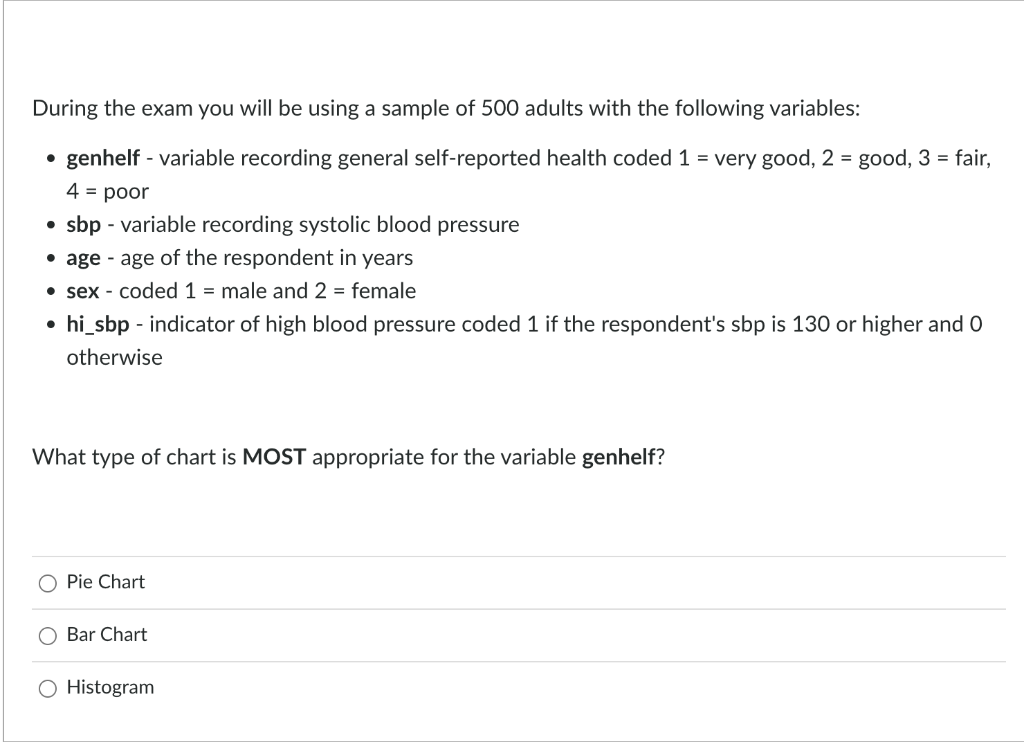Click the number 130 in hi_sbp description

coord(810,325)
